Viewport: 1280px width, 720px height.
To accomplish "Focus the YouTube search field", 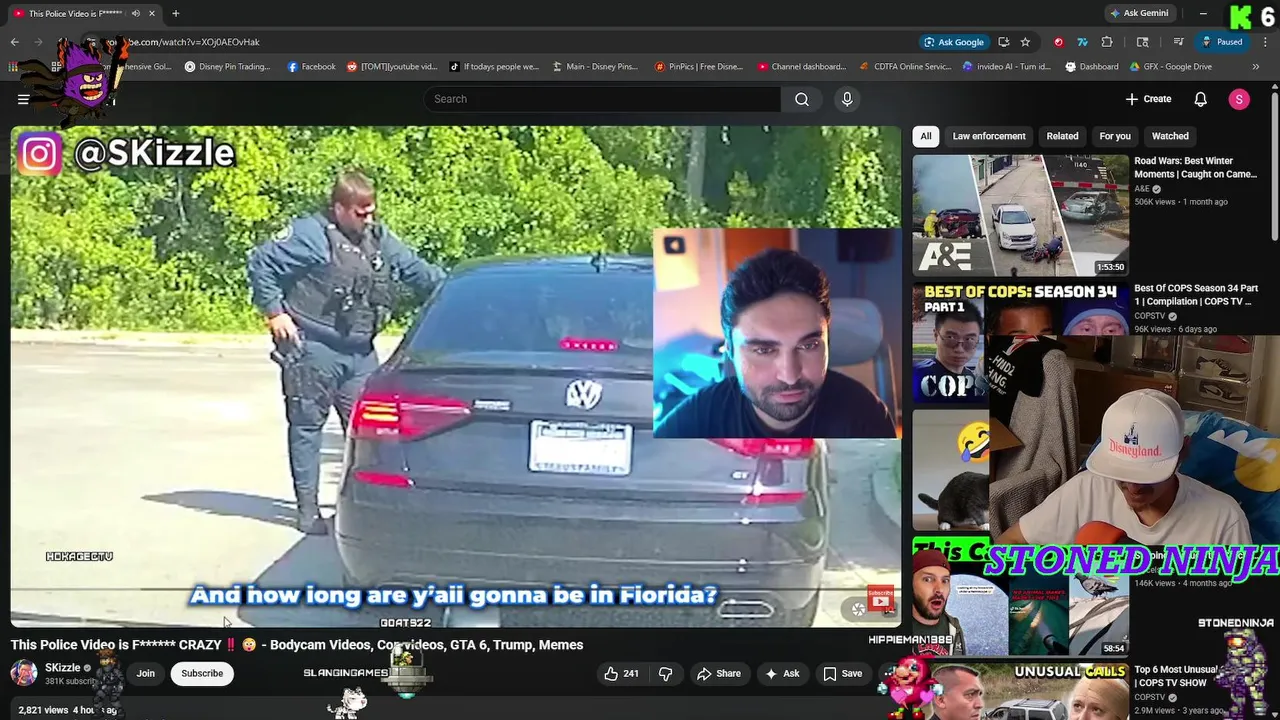I will (x=602, y=99).
